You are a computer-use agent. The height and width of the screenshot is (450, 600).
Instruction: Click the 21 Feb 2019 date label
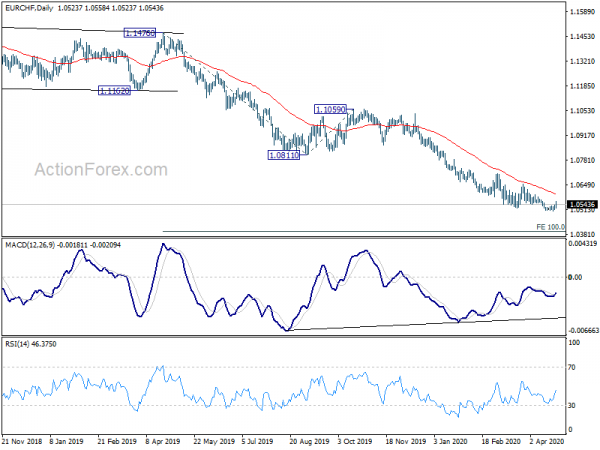[117, 441]
